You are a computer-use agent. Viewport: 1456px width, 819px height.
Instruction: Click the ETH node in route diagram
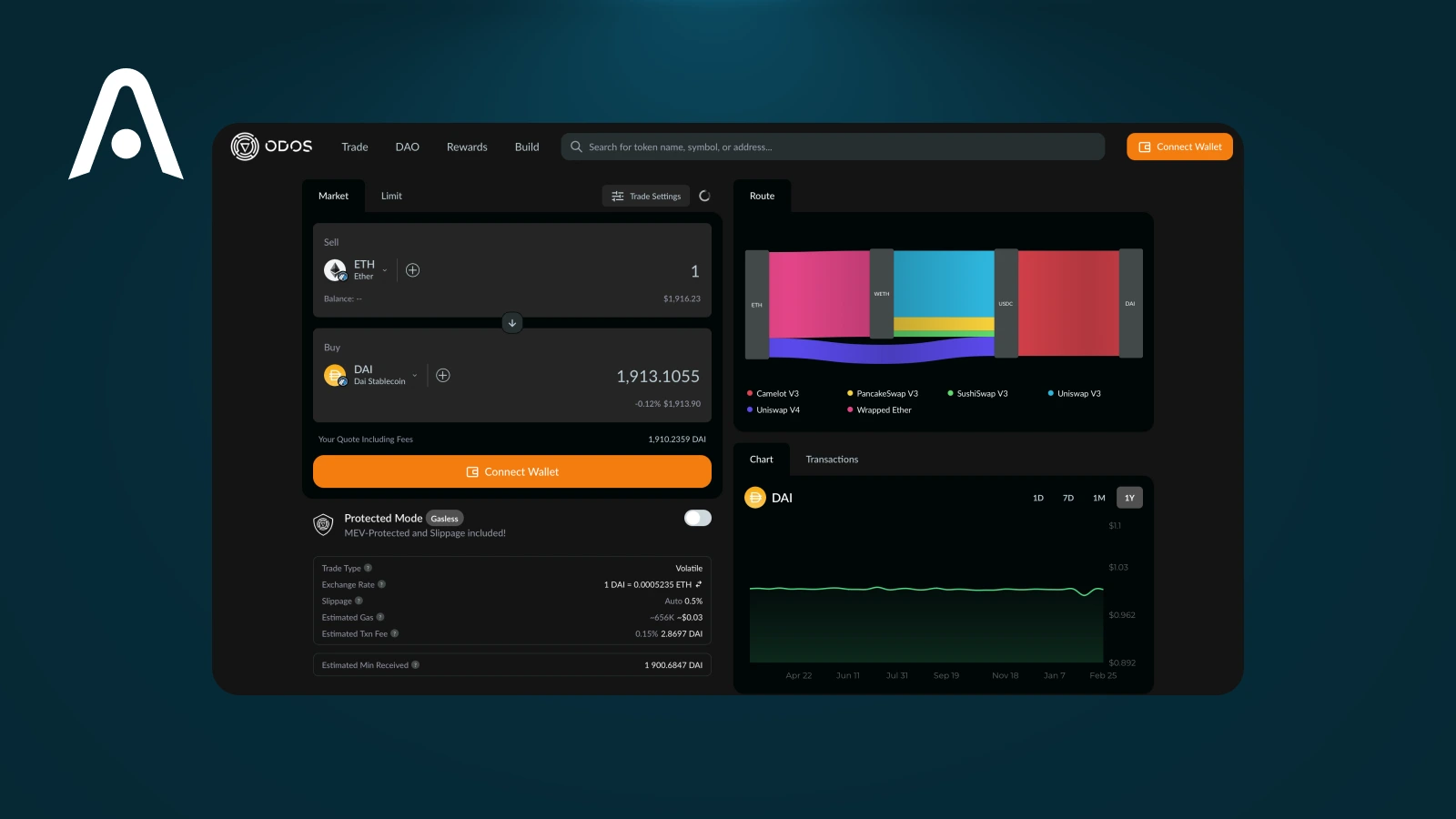coord(757,305)
